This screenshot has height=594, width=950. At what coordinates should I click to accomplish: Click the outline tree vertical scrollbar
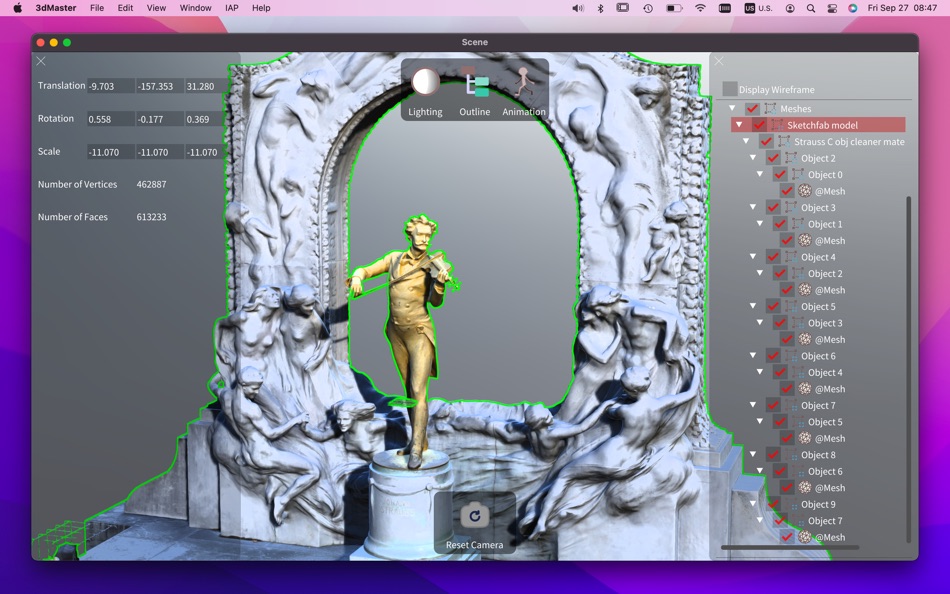[x=908, y=369]
